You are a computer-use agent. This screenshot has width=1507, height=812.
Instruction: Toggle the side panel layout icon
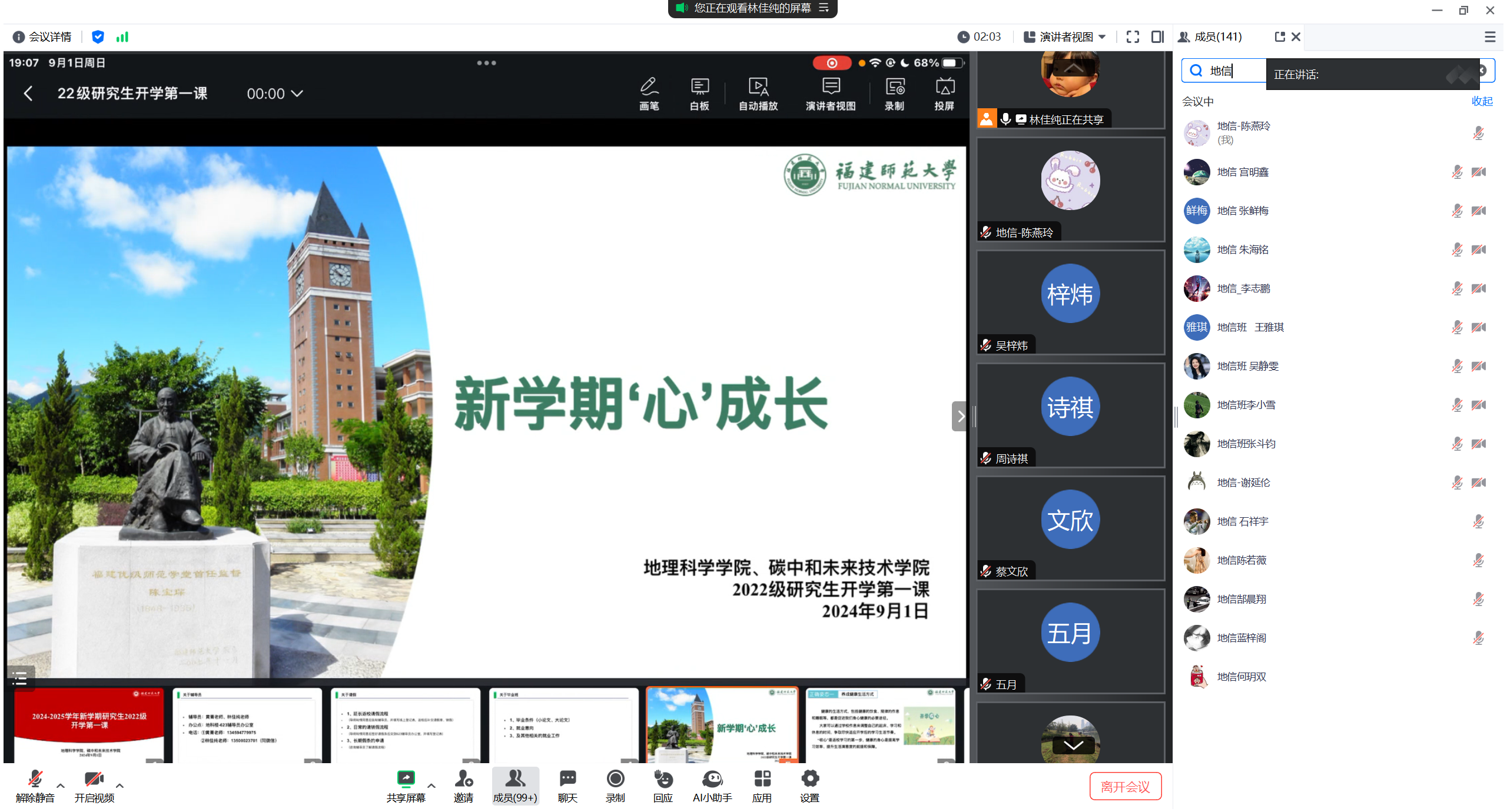(x=1157, y=37)
